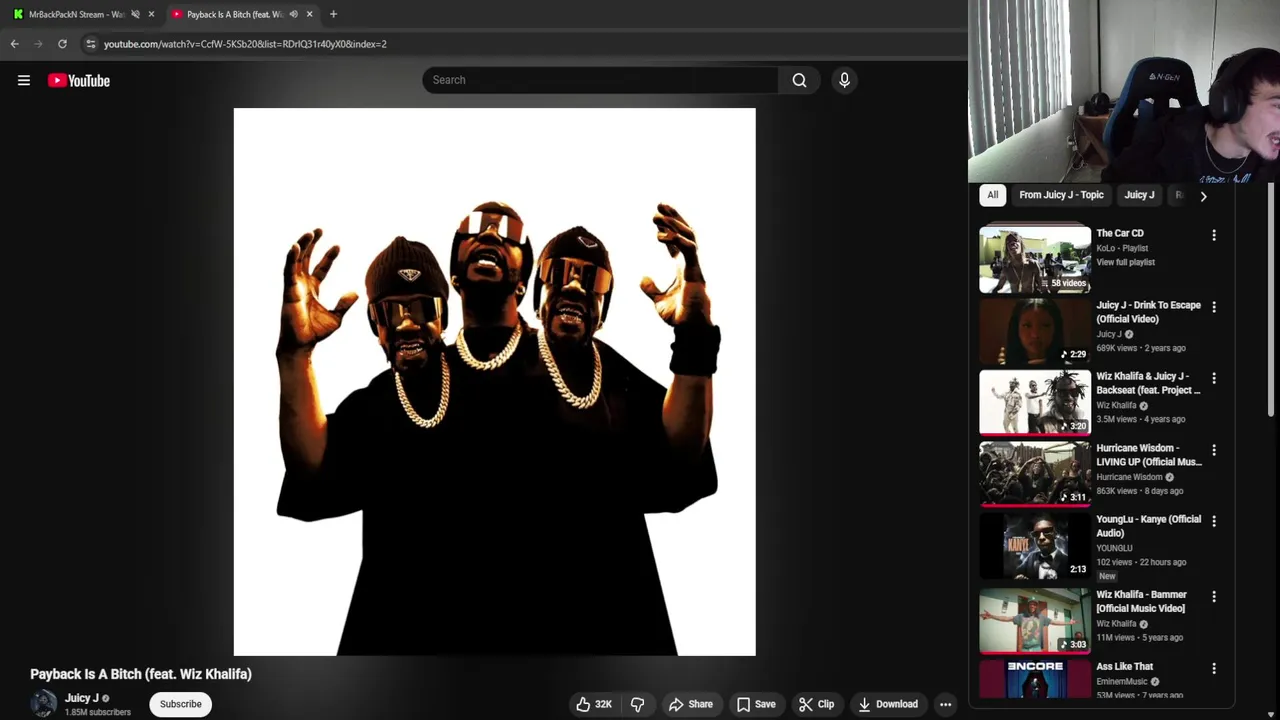Subscribe to Juicy J channel
This screenshot has width=1280, height=720.
click(181, 704)
